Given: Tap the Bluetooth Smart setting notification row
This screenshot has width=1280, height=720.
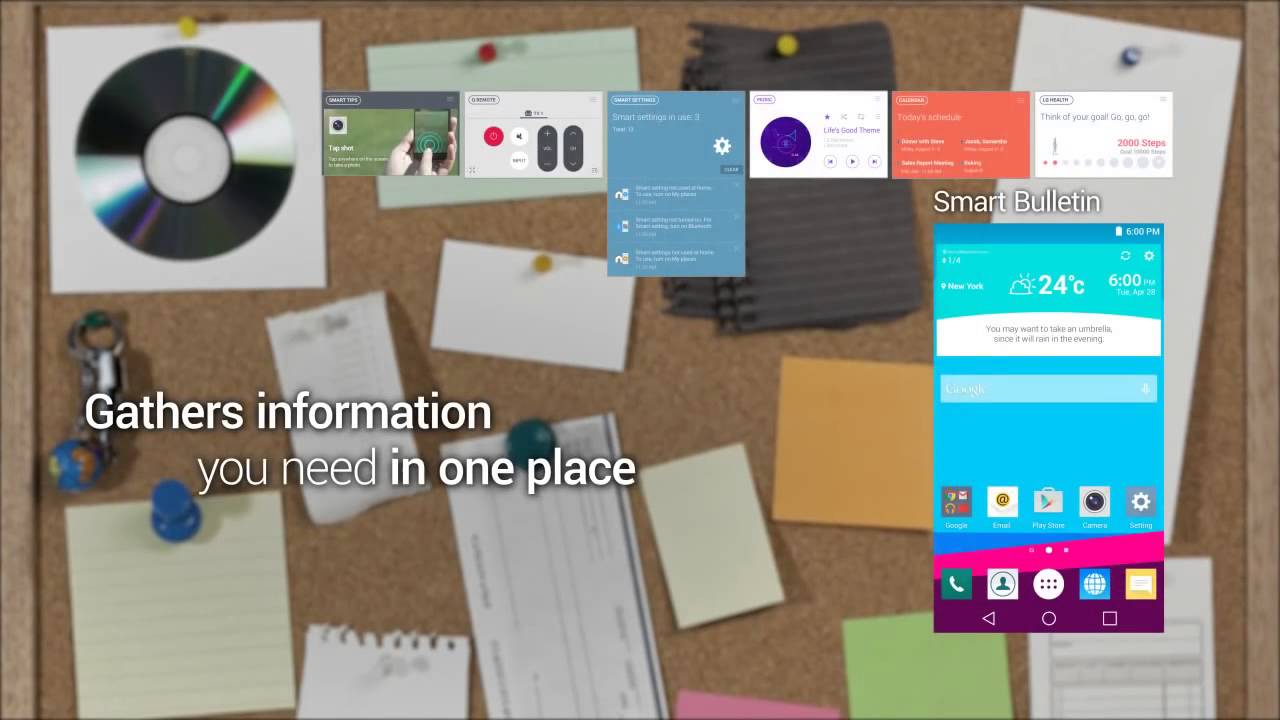Looking at the screenshot, I should [676, 226].
